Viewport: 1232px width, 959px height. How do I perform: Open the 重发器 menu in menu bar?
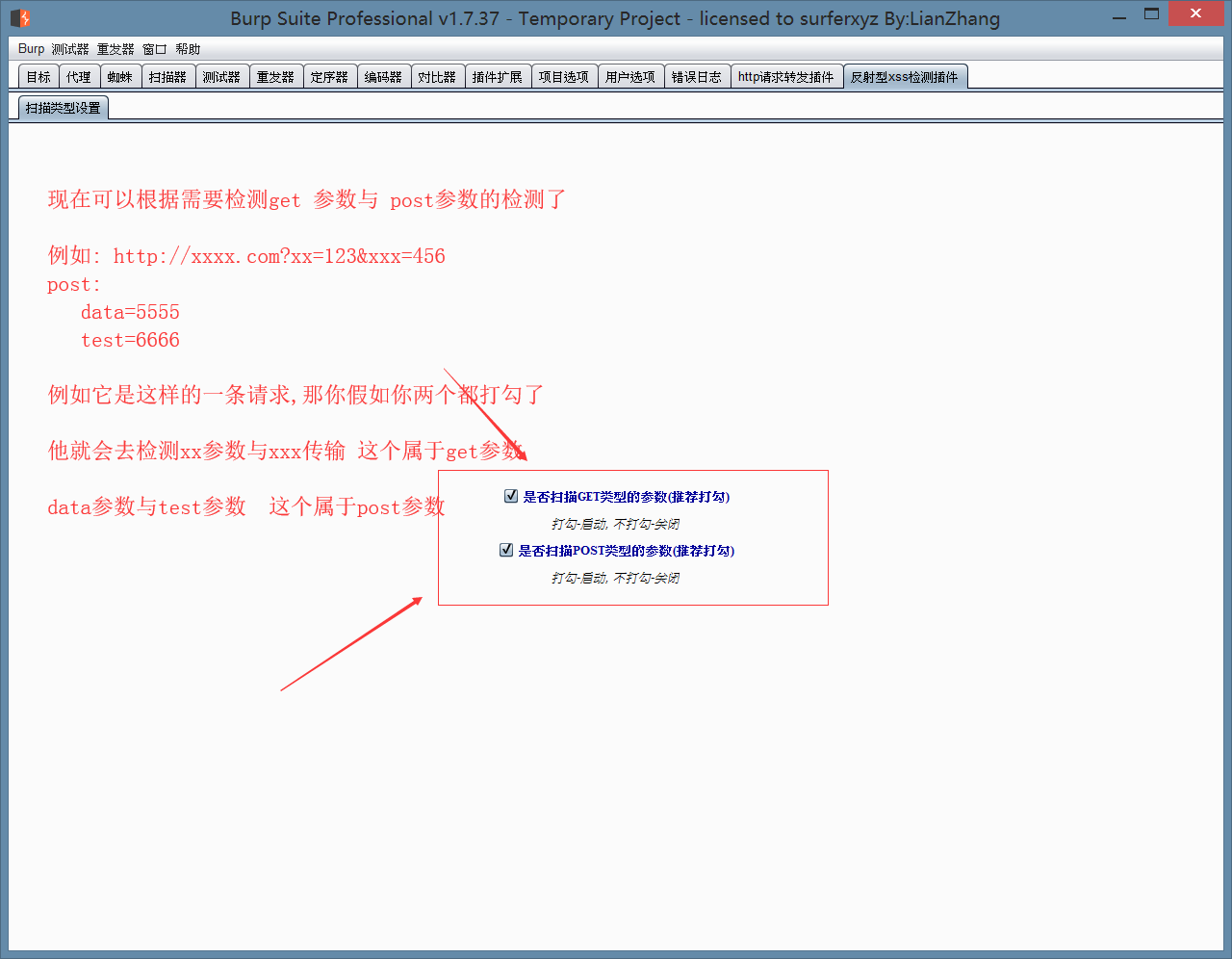coord(115,49)
